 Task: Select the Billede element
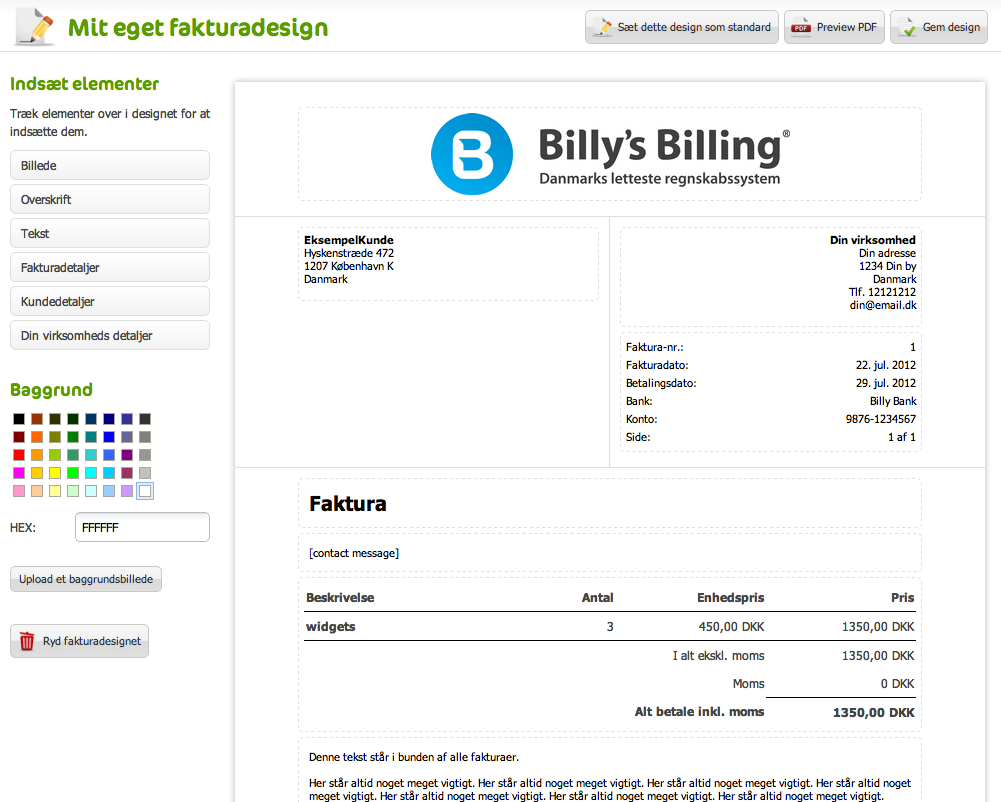(110, 165)
